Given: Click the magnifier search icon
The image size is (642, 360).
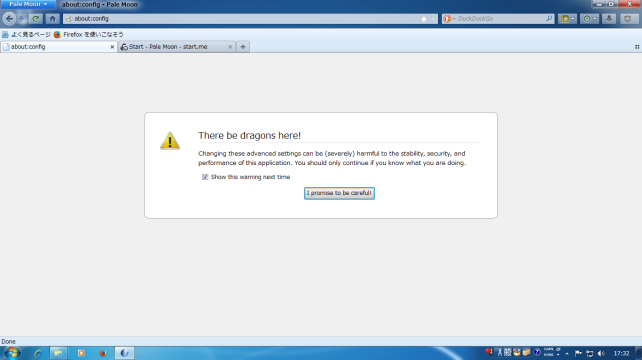Looking at the screenshot, I should [x=549, y=19].
